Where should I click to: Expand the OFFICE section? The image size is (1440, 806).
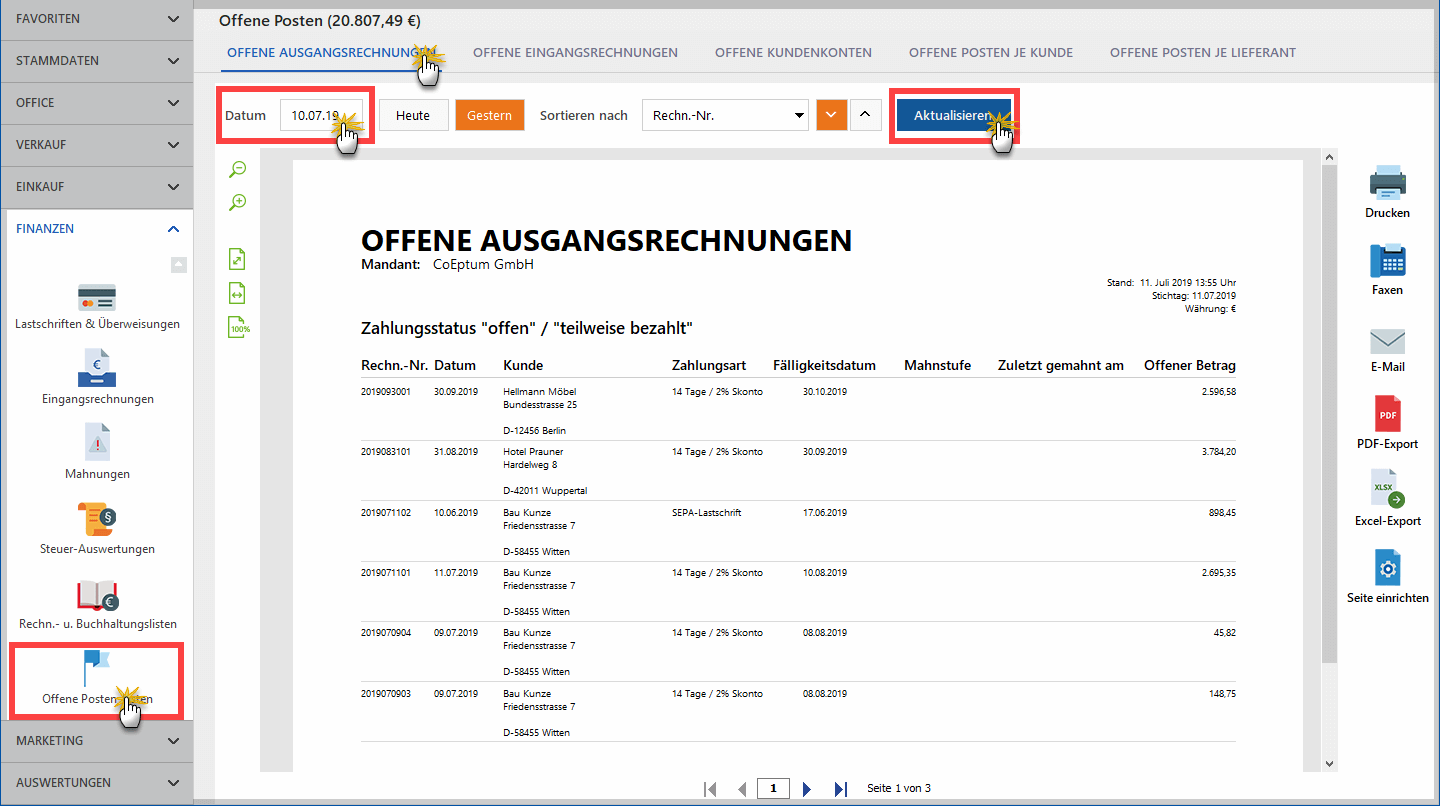(x=97, y=103)
